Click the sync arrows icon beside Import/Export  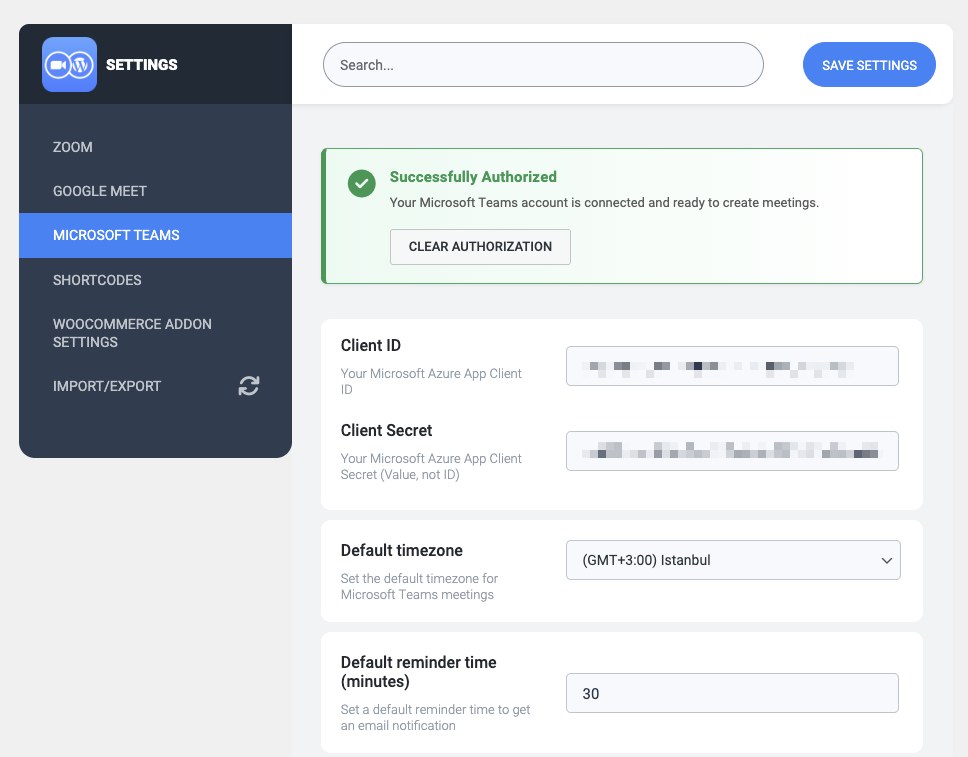pyautogui.click(x=249, y=386)
